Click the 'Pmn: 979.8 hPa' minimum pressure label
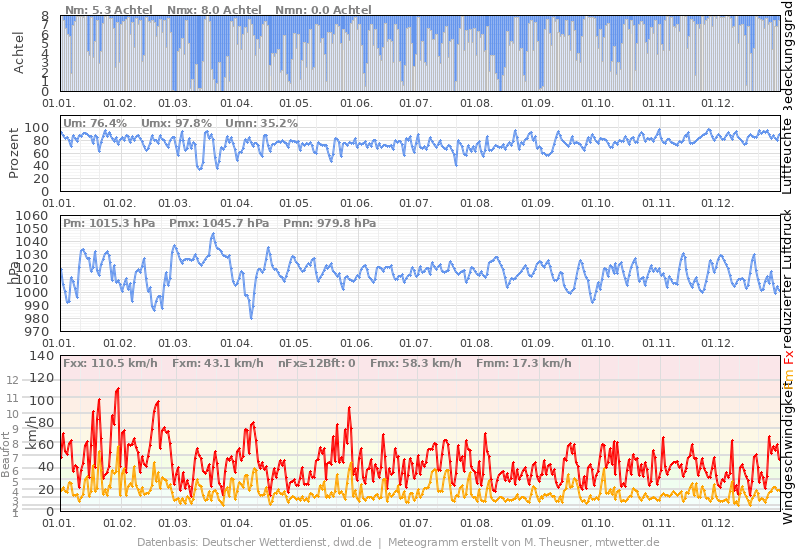This screenshot has width=800, height=550. tap(330, 223)
